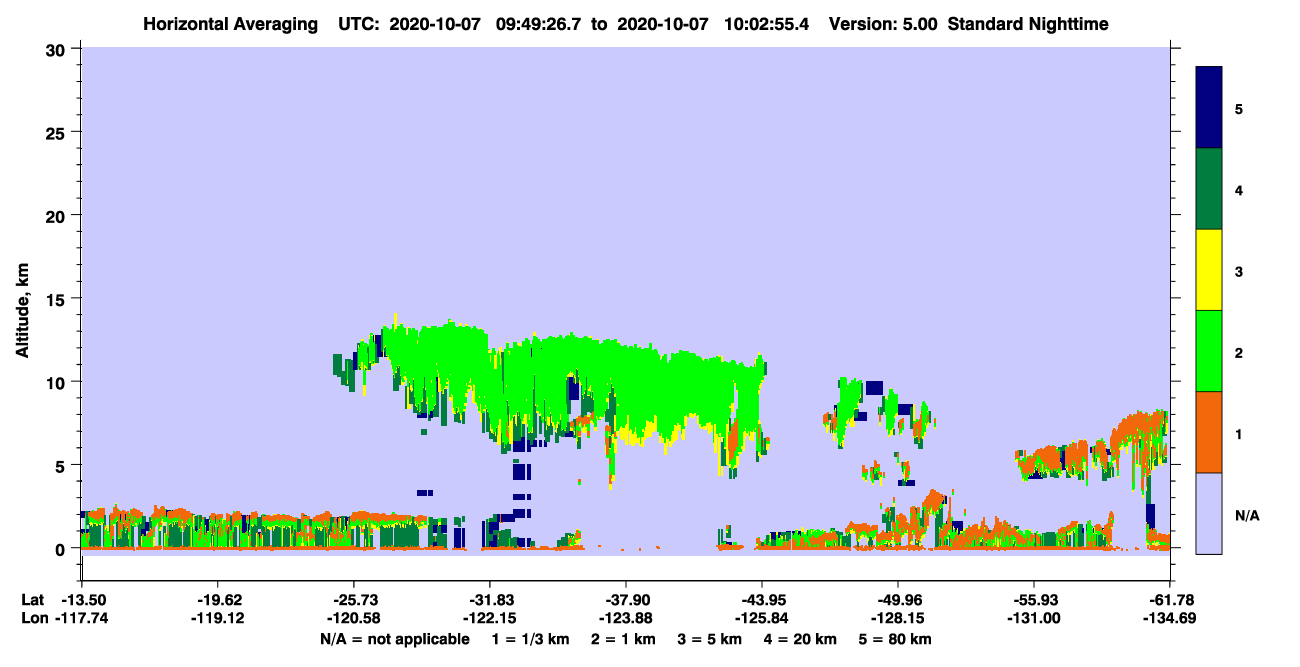Click latitude value -19.62
This screenshot has width=1300, height=667.
(x=218, y=600)
